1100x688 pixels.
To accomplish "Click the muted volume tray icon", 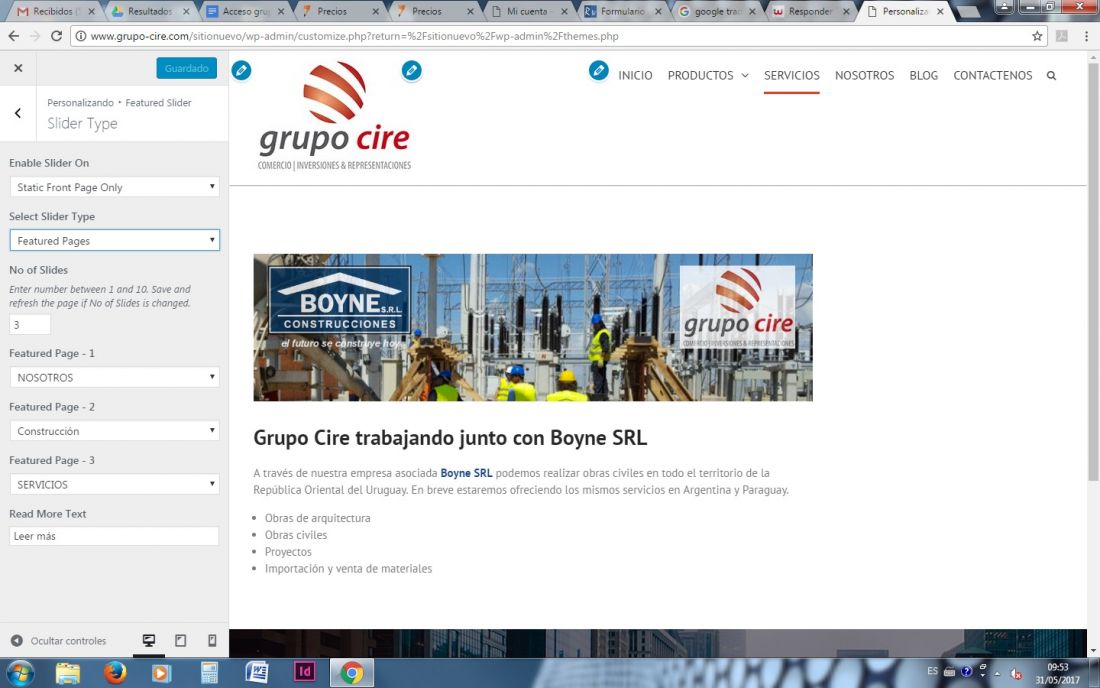I will click(x=1016, y=673).
